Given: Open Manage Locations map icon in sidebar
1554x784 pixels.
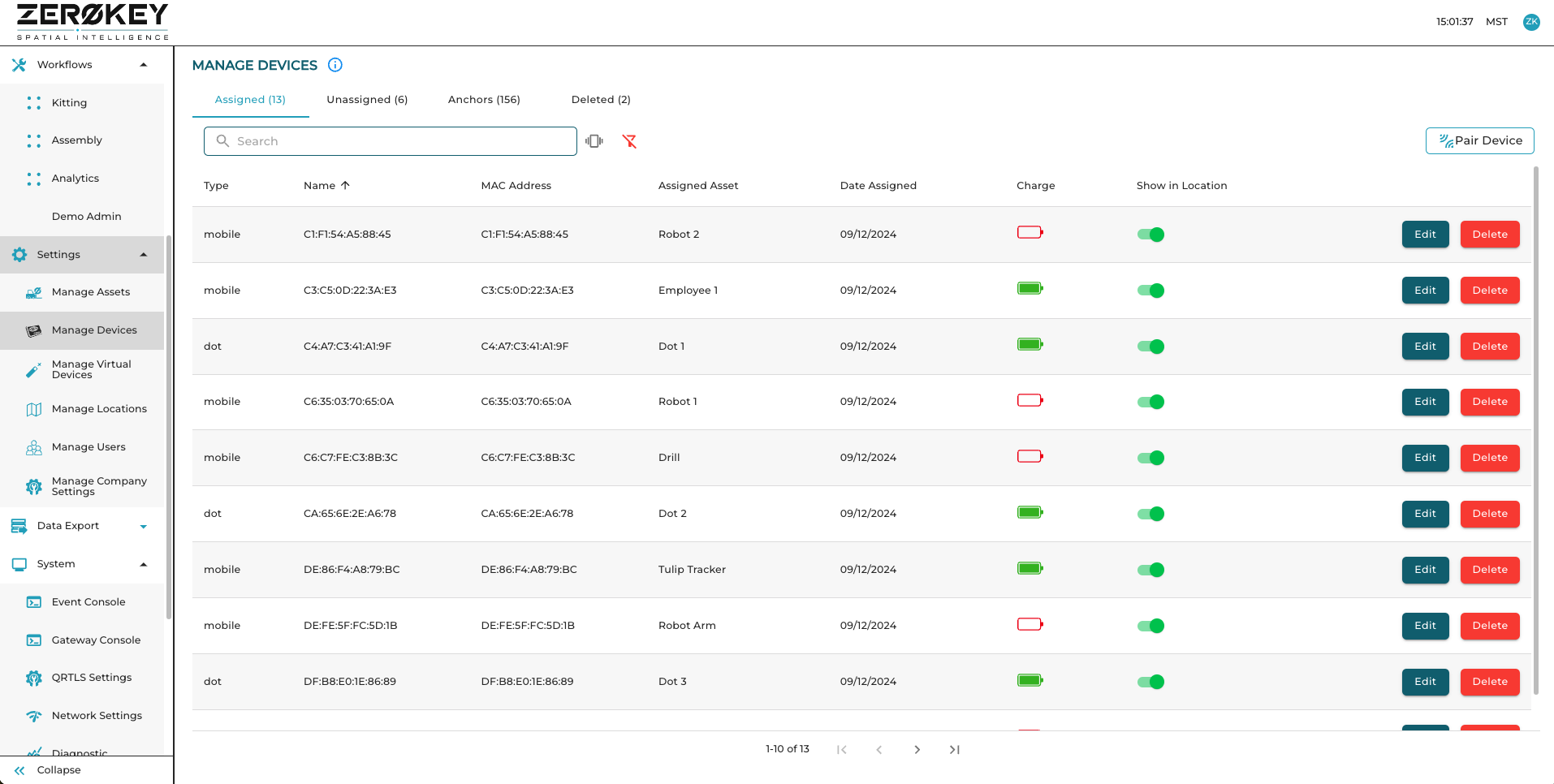Looking at the screenshot, I should pyautogui.click(x=33, y=409).
